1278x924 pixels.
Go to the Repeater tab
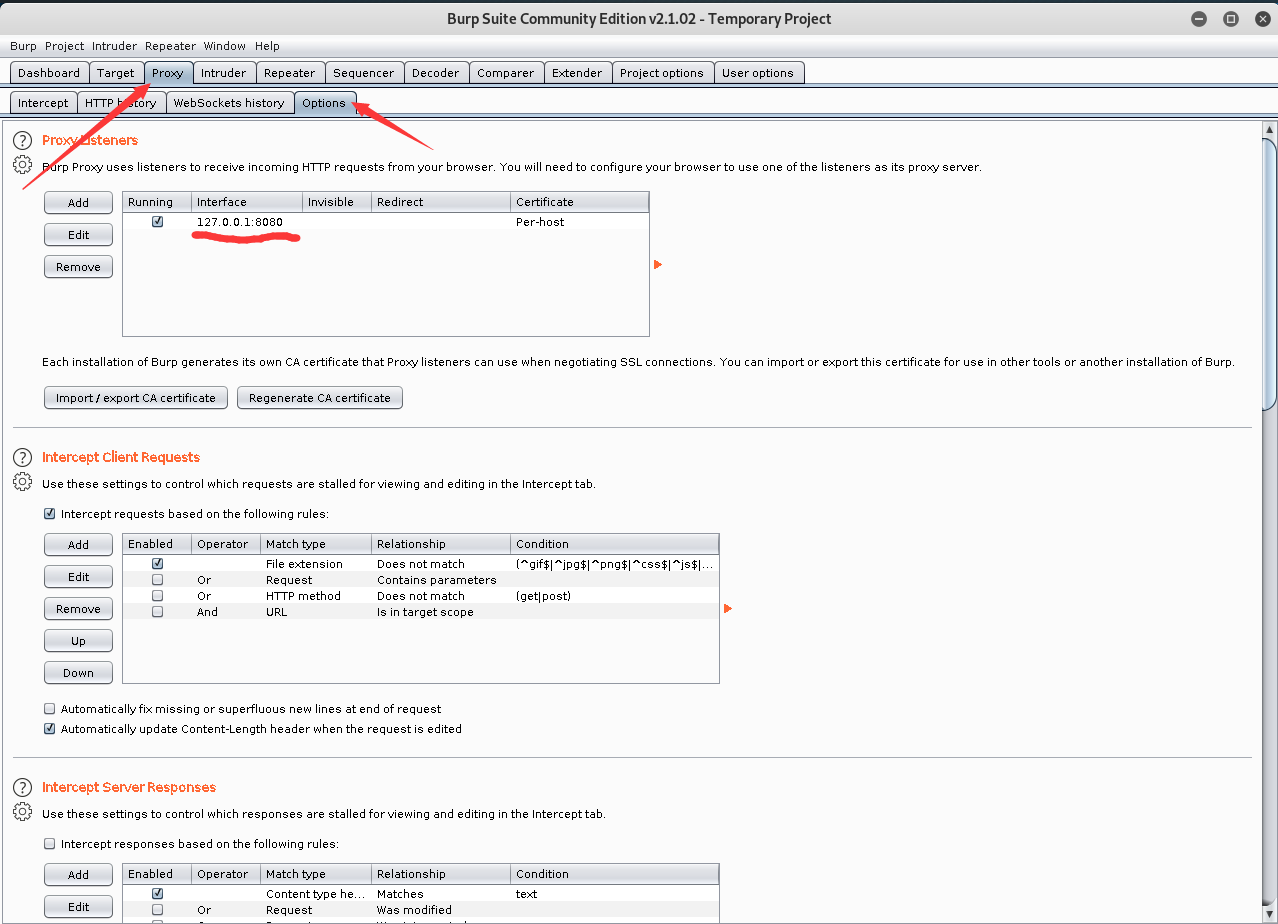[290, 73]
